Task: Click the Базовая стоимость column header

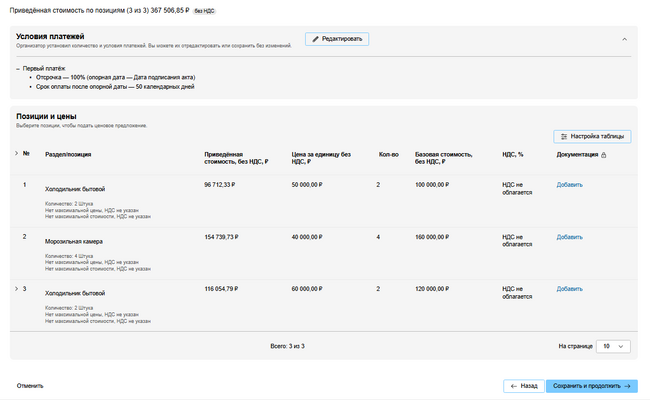Action: 441,158
